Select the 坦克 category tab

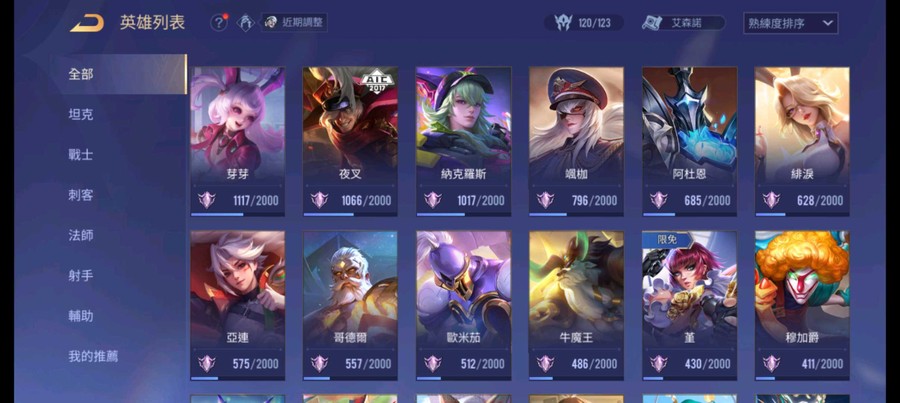[81, 115]
